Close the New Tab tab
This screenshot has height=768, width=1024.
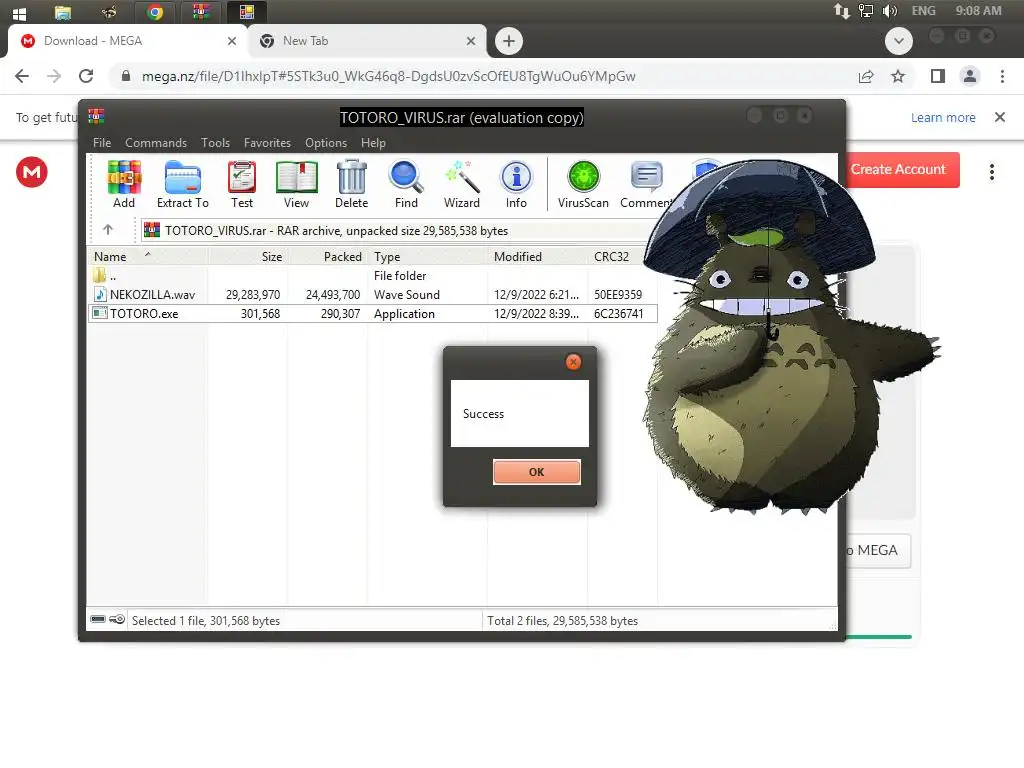(x=471, y=41)
